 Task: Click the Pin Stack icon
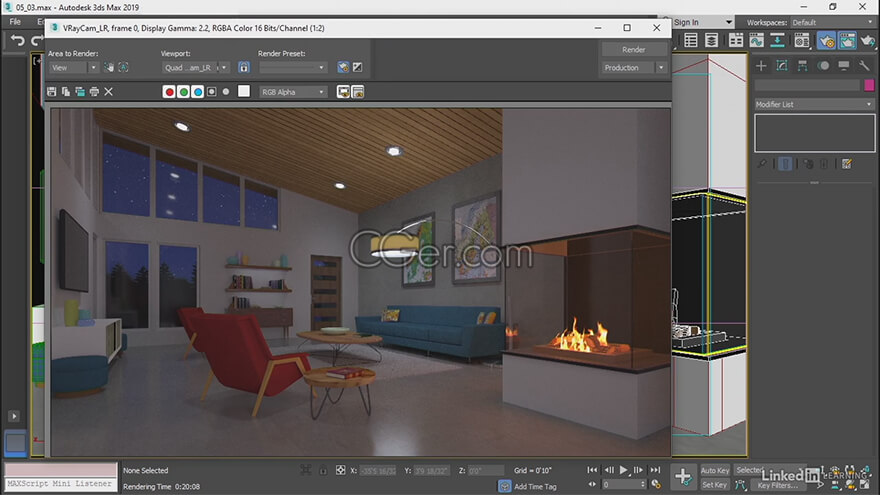(762, 164)
